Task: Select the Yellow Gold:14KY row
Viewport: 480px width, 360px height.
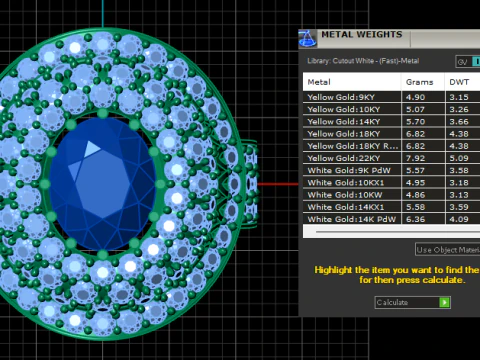Action: click(x=391, y=122)
